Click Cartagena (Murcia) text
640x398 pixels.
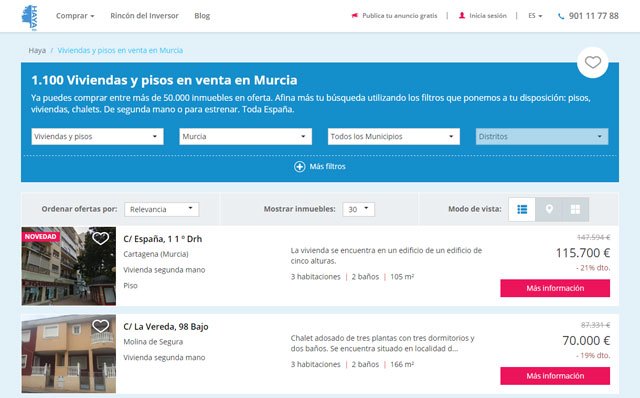156,254
